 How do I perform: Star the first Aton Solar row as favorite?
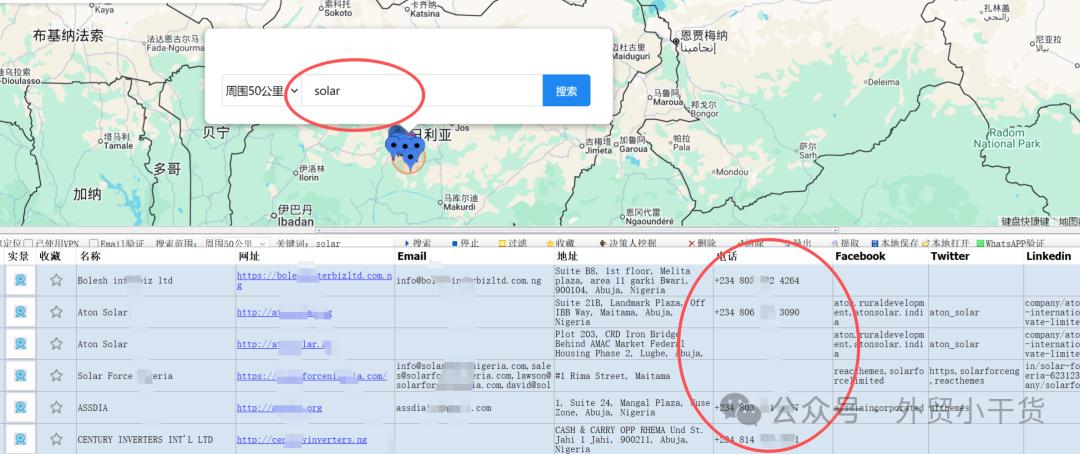pos(56,312)
